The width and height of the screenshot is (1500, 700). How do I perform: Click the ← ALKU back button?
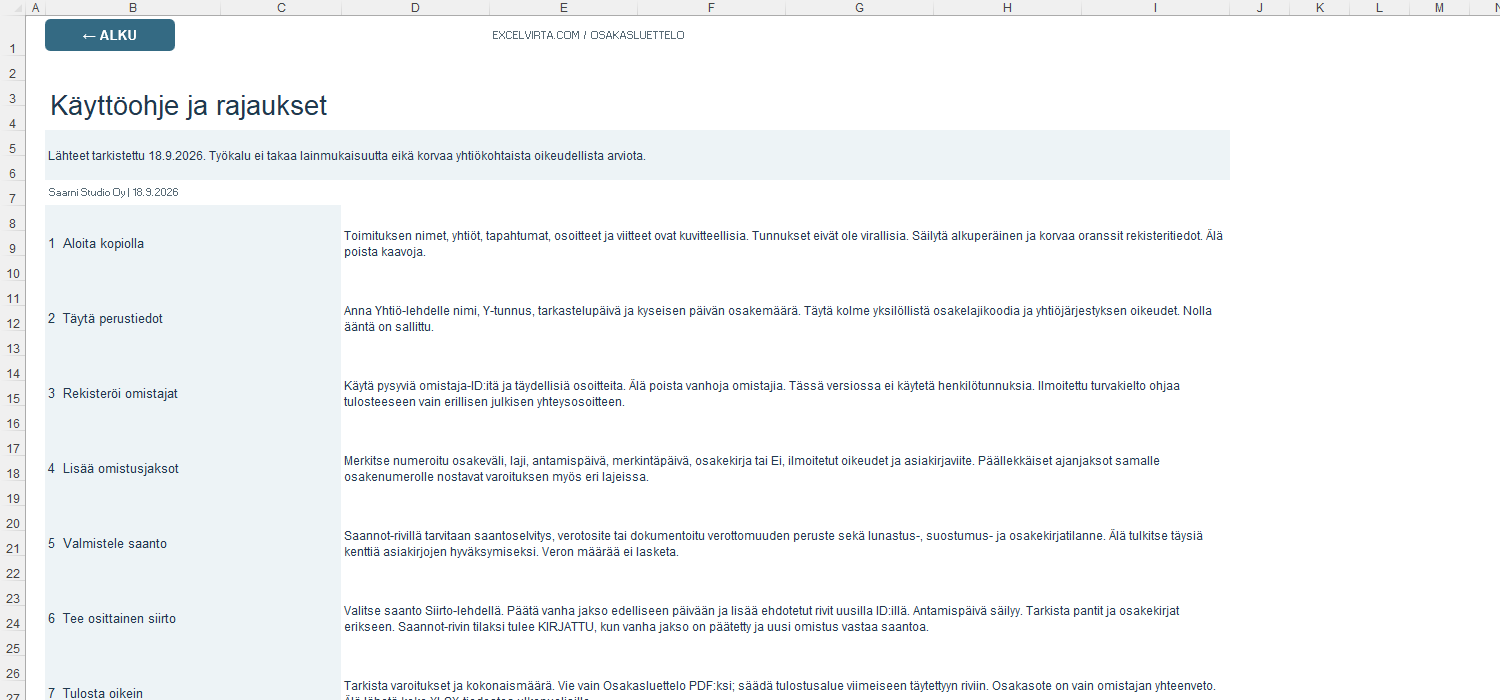point(110,35)
